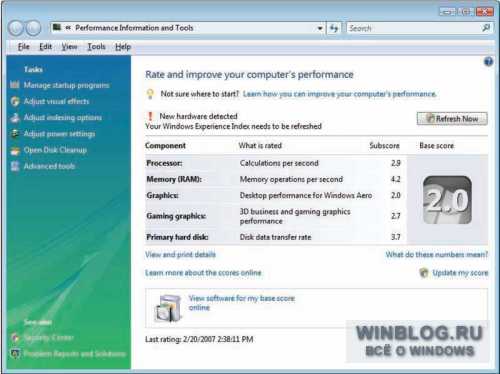Expand the address bar dropdown arrow
Screen dimensions: 500x374
(x=320, y=29)
